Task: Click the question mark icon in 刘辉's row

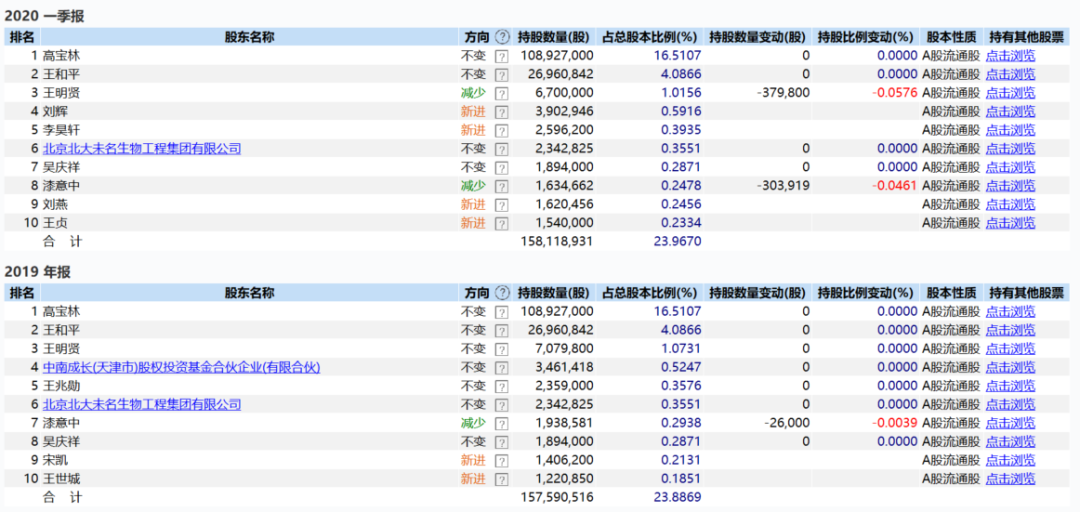Action: (502, 112)
